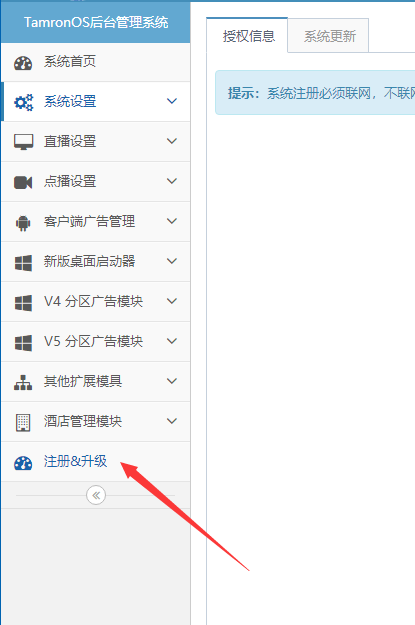
Task: Expand the 系统设置 chevron
Action: click(172, 101)
